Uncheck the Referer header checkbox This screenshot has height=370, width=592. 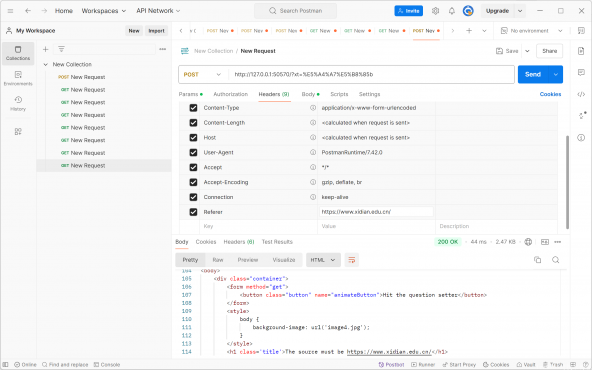193,212
